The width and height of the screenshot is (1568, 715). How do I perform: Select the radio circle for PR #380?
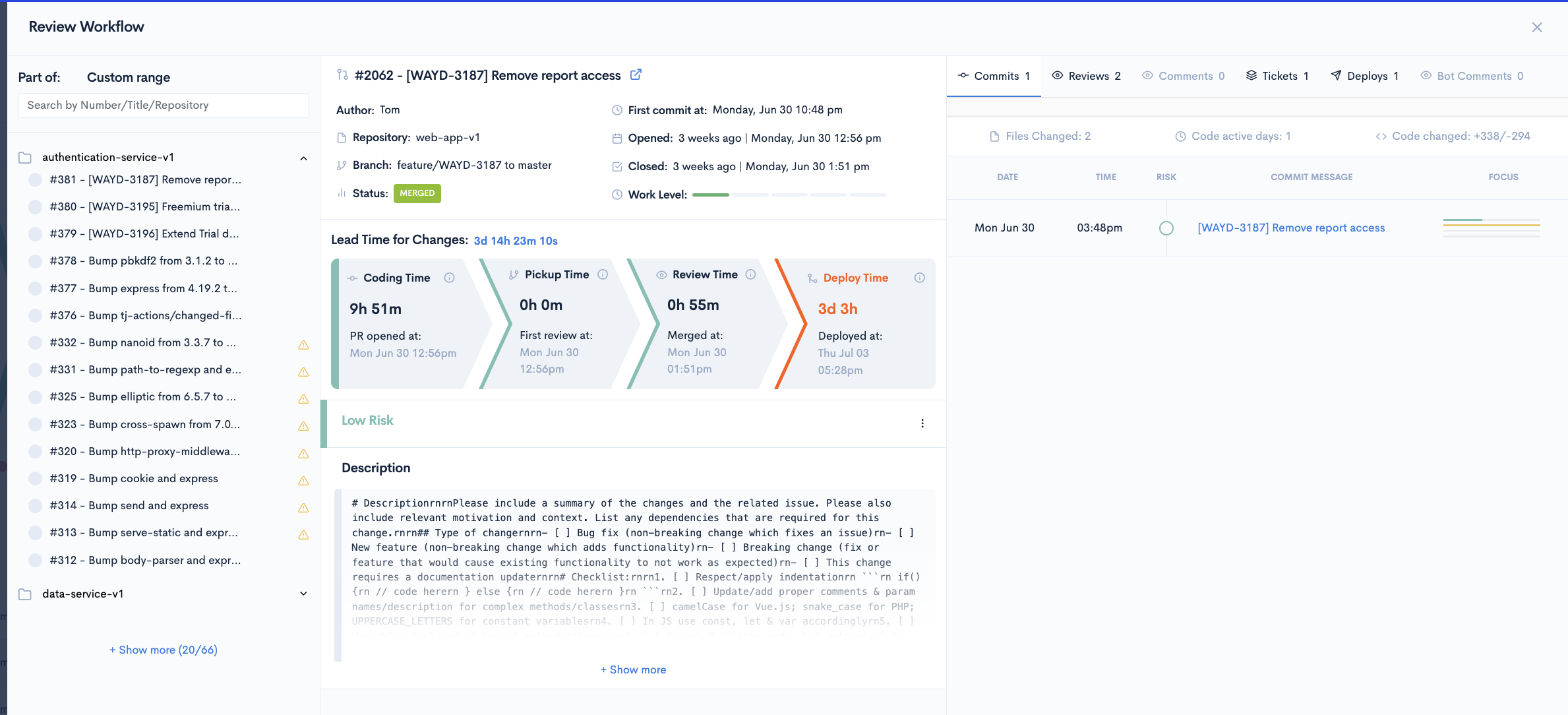[36, 206]
